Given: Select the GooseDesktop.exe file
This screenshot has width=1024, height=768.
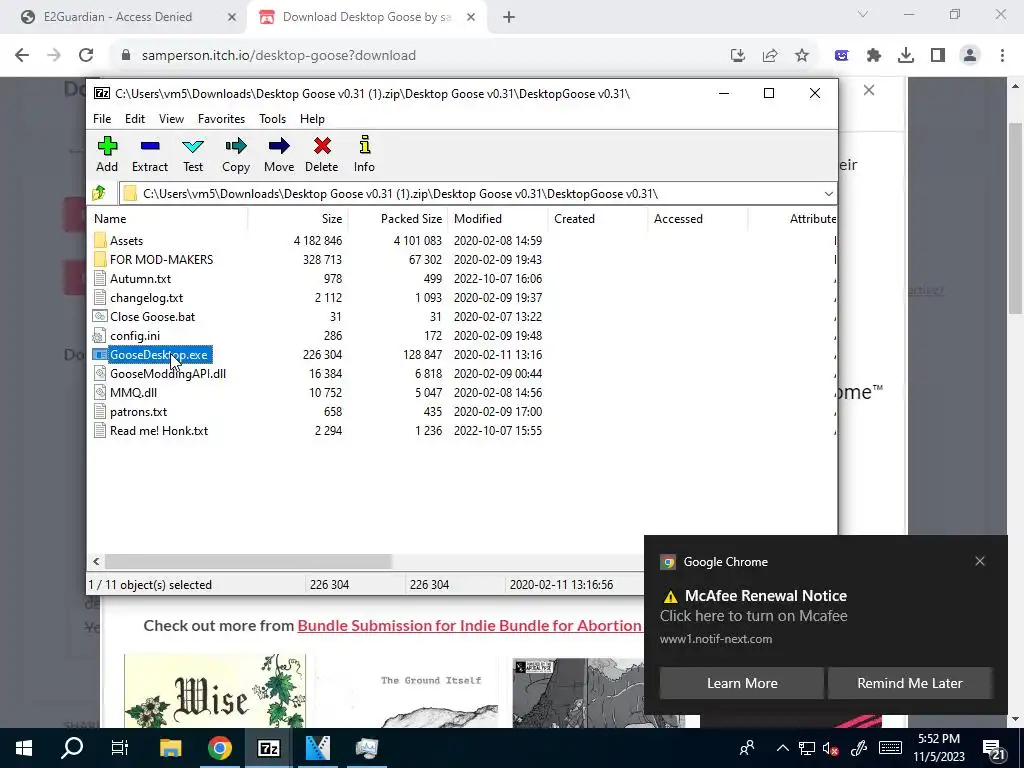Looking at the screenshot, I should (x=159, y=355).
